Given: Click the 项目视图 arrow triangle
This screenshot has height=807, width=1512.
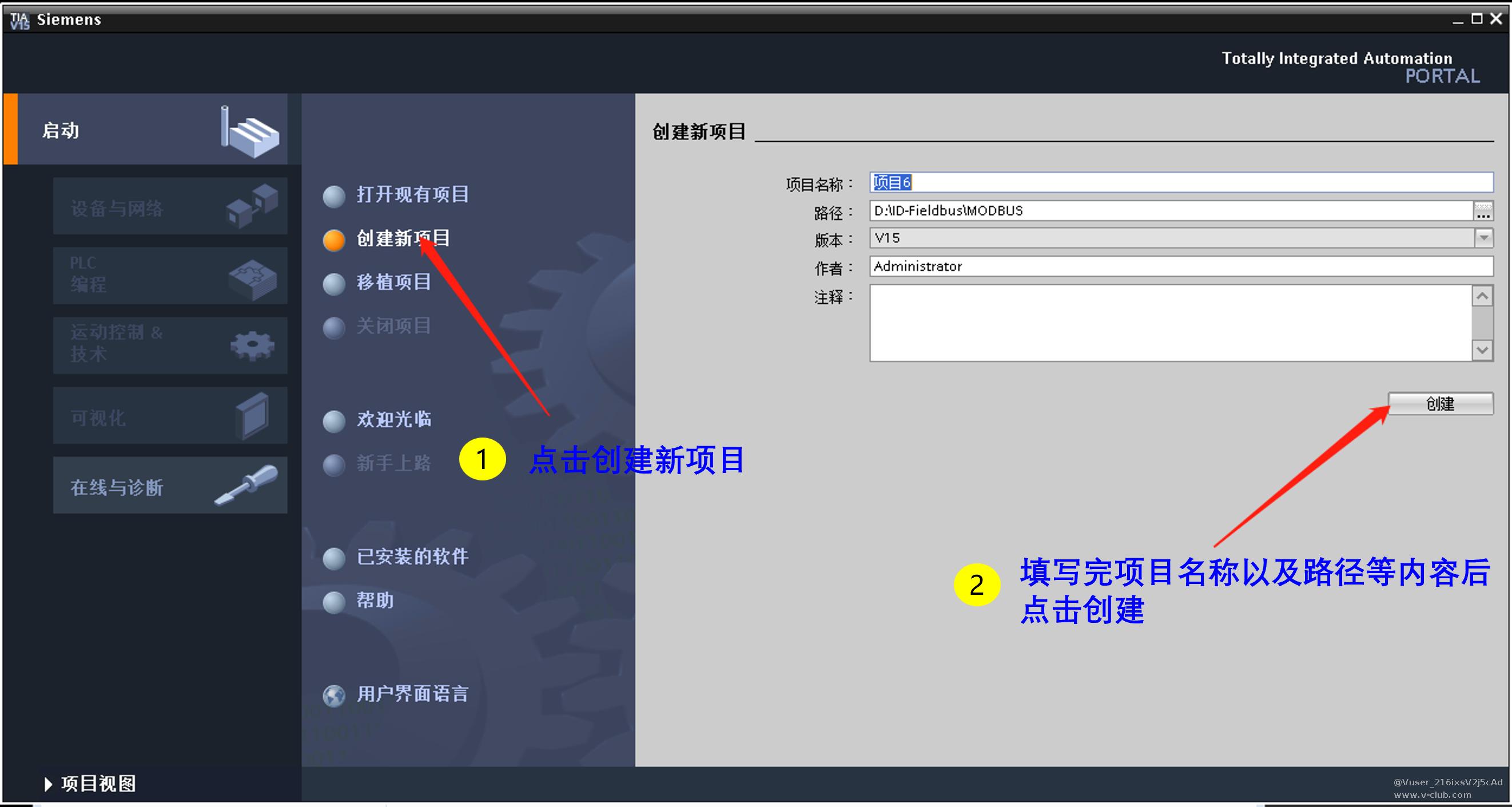Looking at the screenshot, I should [x=48, y=784].
